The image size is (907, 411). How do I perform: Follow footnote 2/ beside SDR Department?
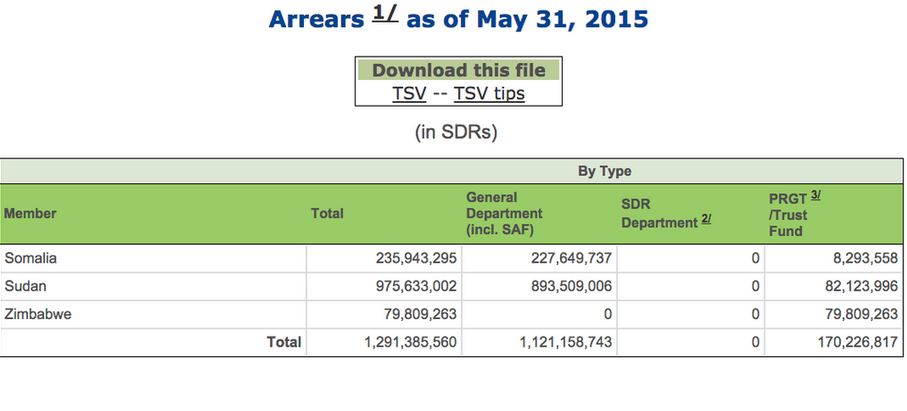coord(706,219)
